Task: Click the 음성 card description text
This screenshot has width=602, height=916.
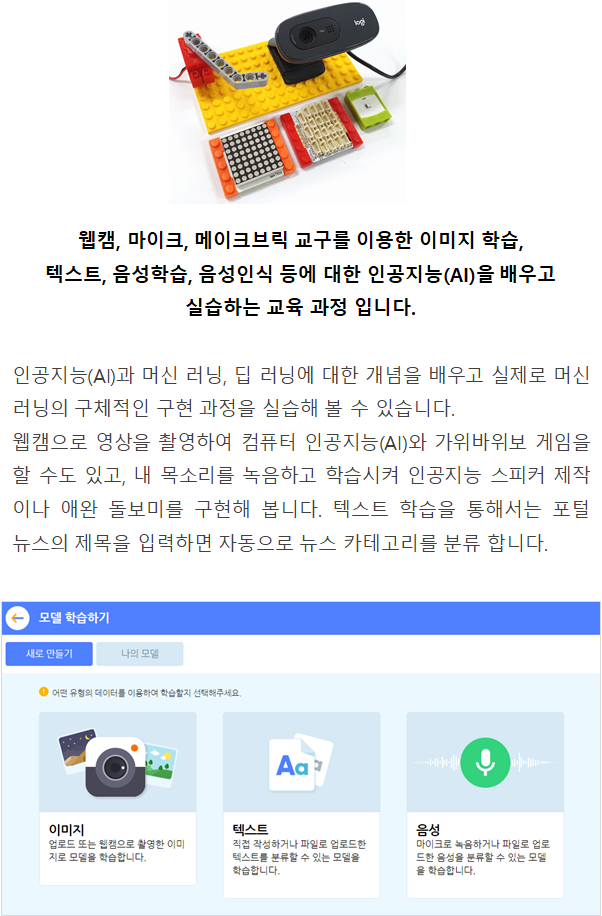Action: tap(483, 857)
